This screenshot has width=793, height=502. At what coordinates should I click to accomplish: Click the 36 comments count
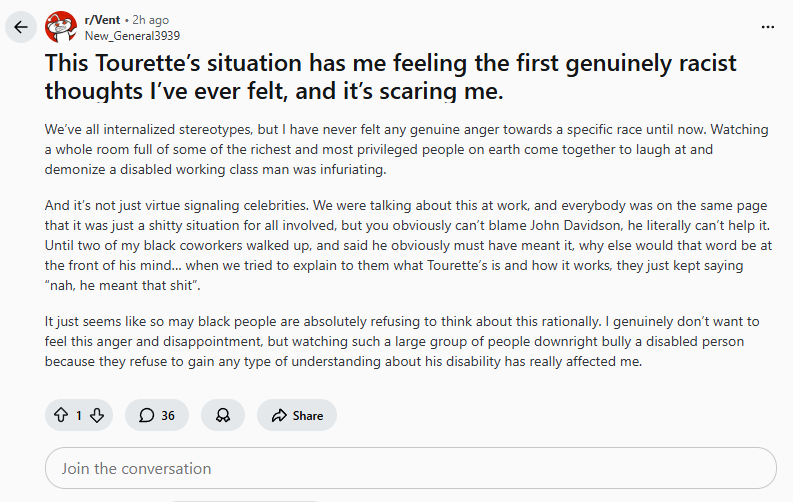[168, 416]
